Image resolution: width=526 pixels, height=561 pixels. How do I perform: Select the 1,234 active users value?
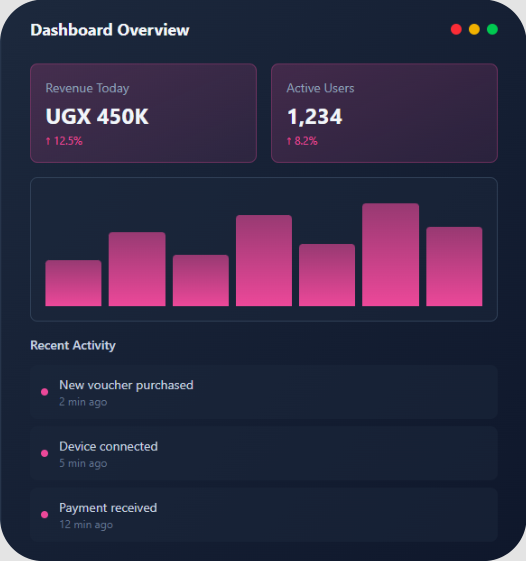coord(315,117)
